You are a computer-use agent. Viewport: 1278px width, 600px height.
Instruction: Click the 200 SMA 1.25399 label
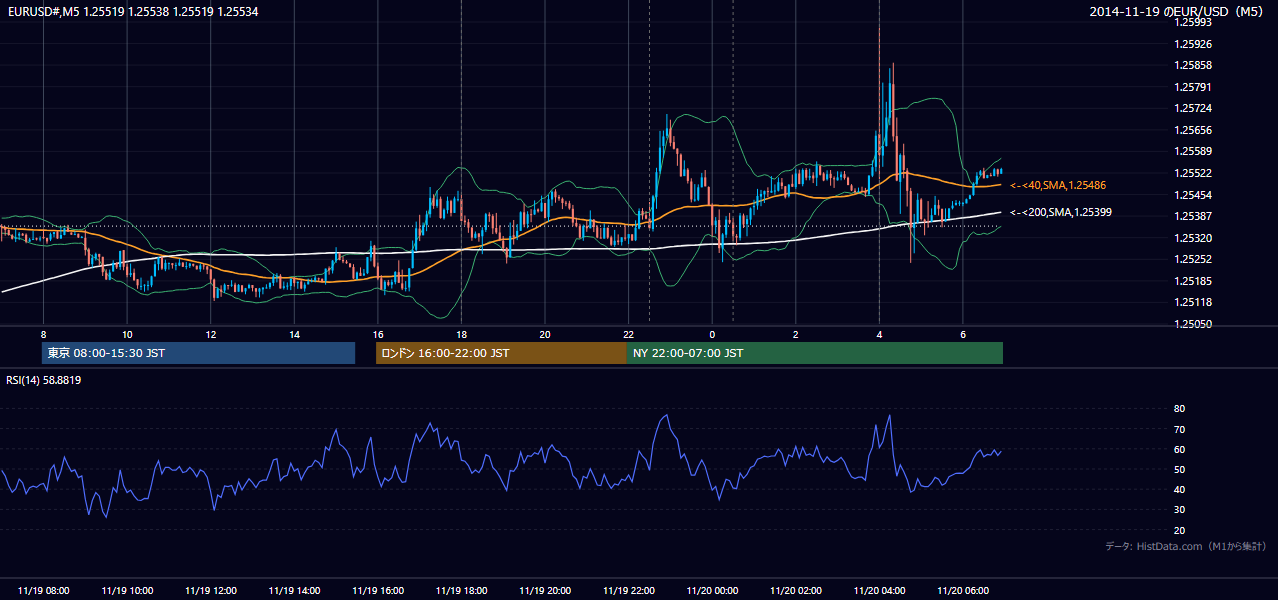[x=1060, y=212]
